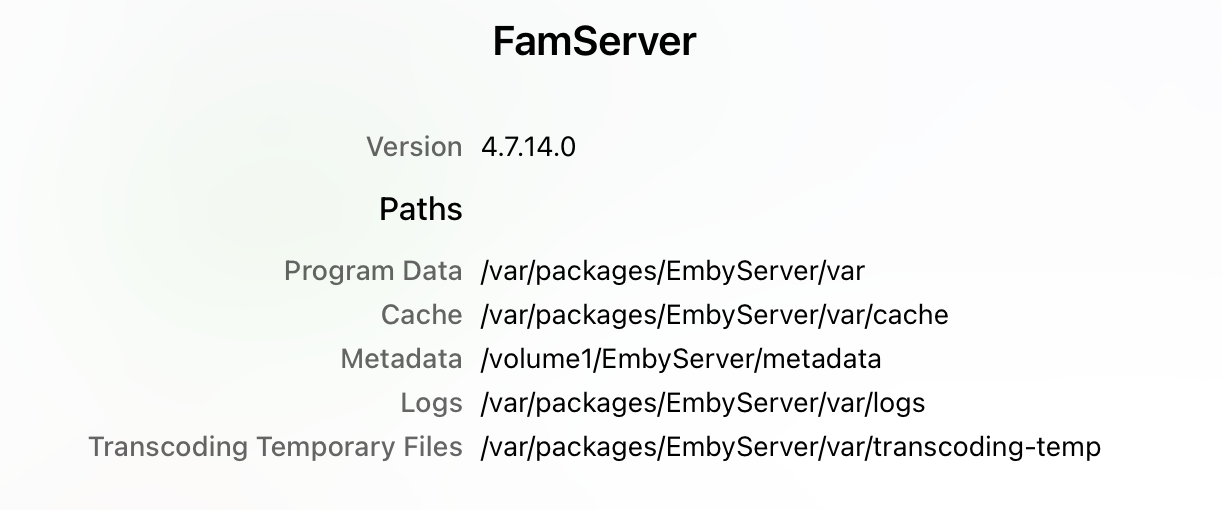Select the Transcoding Temporary Files path value
The image size is (1222, 510).
click(x=790, y=447)
